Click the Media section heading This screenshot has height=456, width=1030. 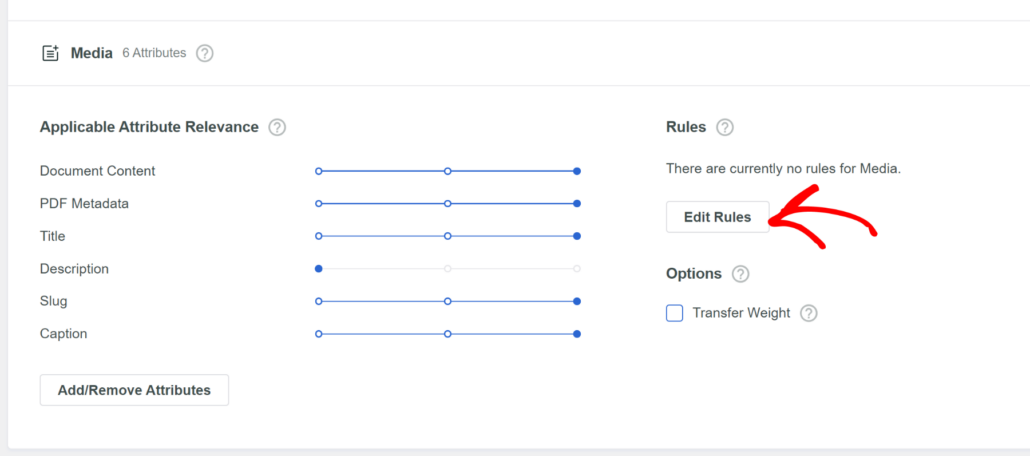tap(91, 54)
